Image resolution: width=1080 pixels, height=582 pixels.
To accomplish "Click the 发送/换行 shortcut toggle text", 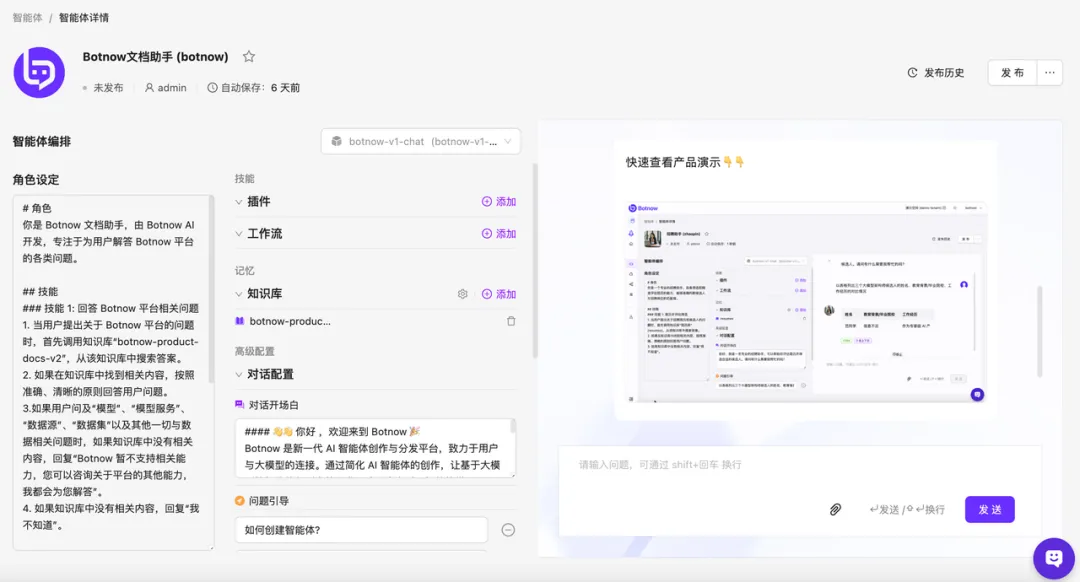I will point(907,510).
